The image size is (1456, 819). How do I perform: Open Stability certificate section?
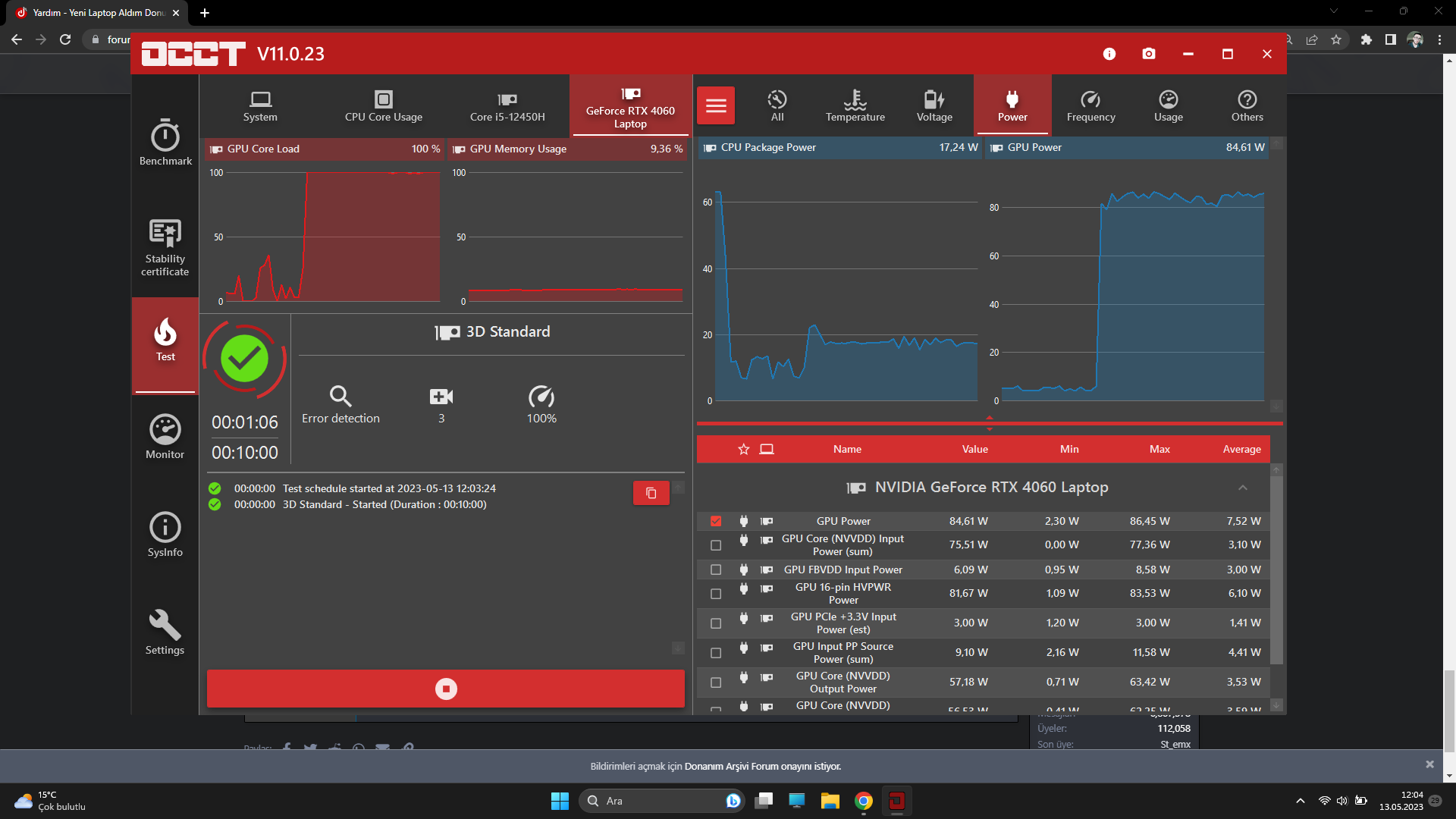coord(165,248)
